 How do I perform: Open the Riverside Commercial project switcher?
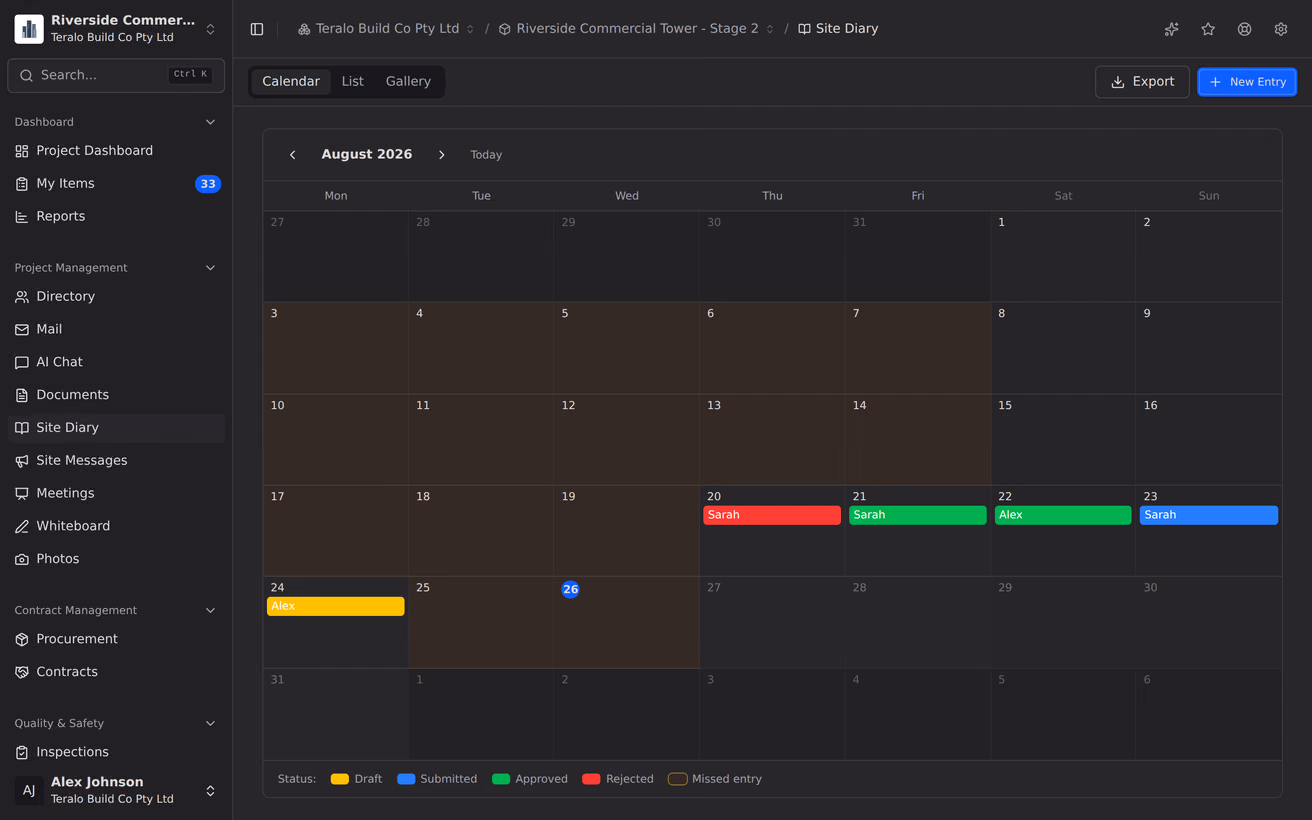[116, 29]
